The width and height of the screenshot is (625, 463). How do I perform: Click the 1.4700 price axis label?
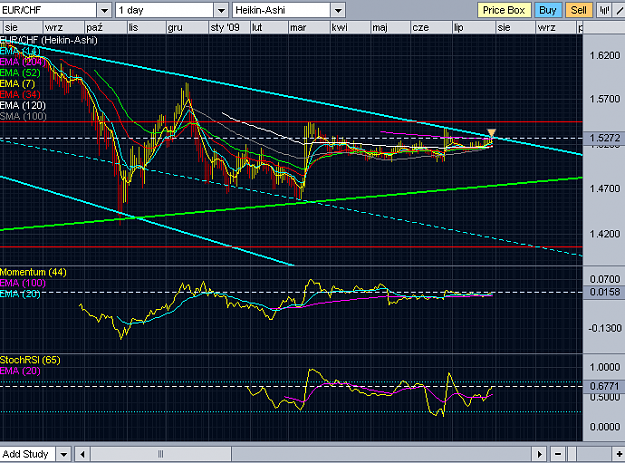605,188
